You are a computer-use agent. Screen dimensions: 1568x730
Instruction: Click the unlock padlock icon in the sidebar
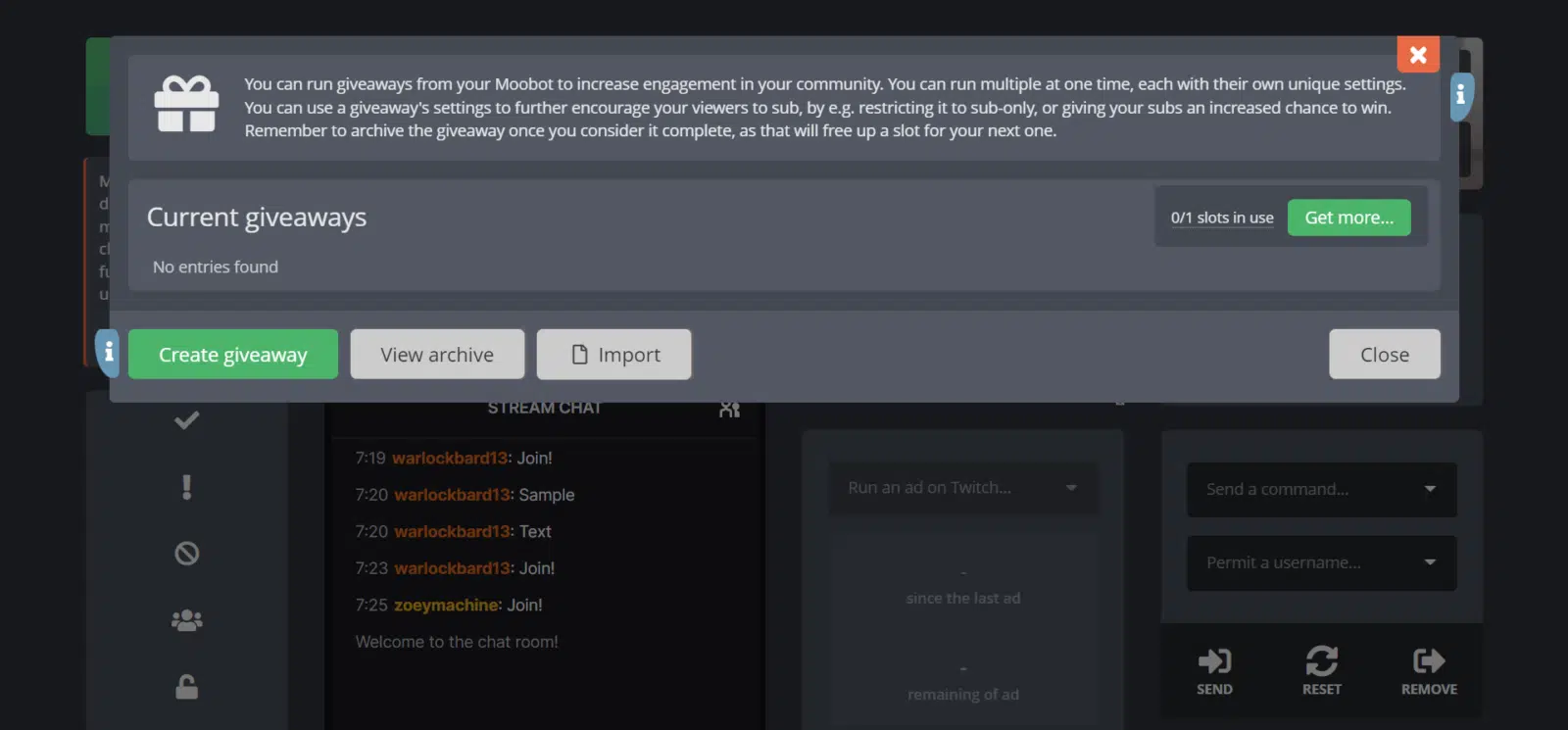[186, 687]
